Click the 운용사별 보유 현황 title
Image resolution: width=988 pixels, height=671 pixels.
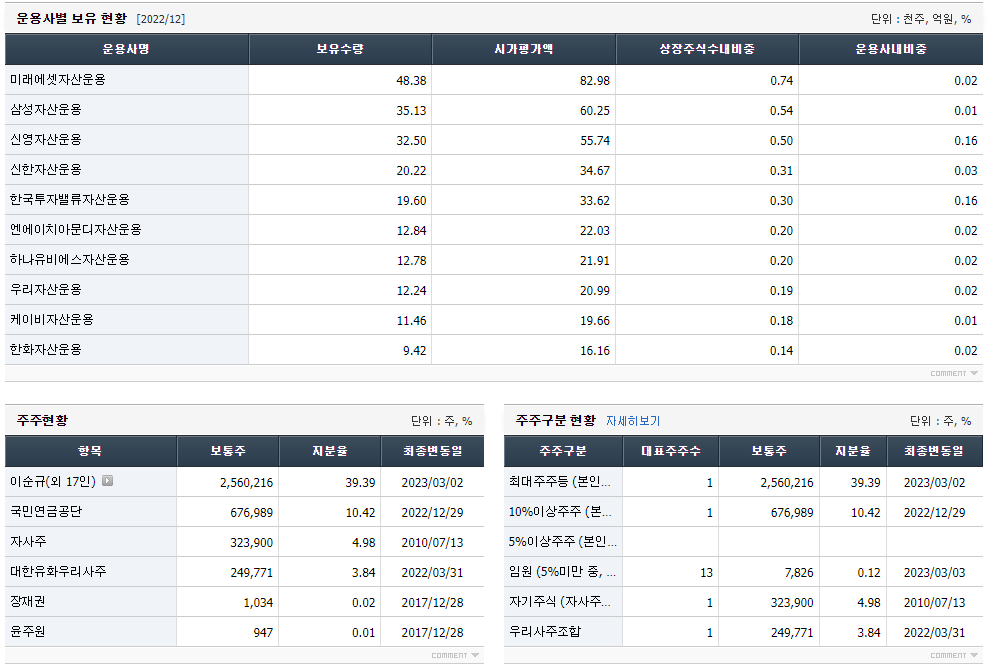click(72, 19)
